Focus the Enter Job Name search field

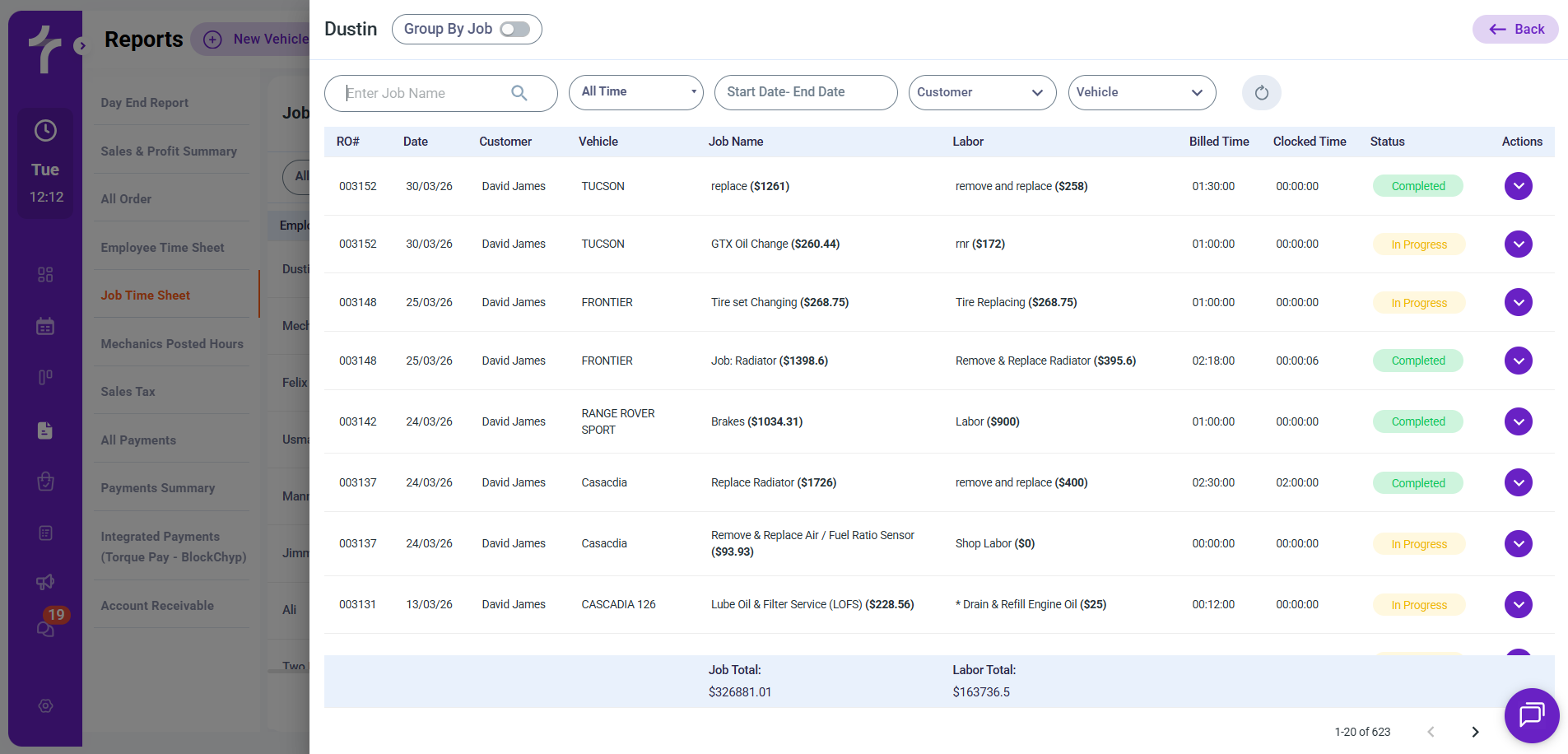[x=424, y=93]
